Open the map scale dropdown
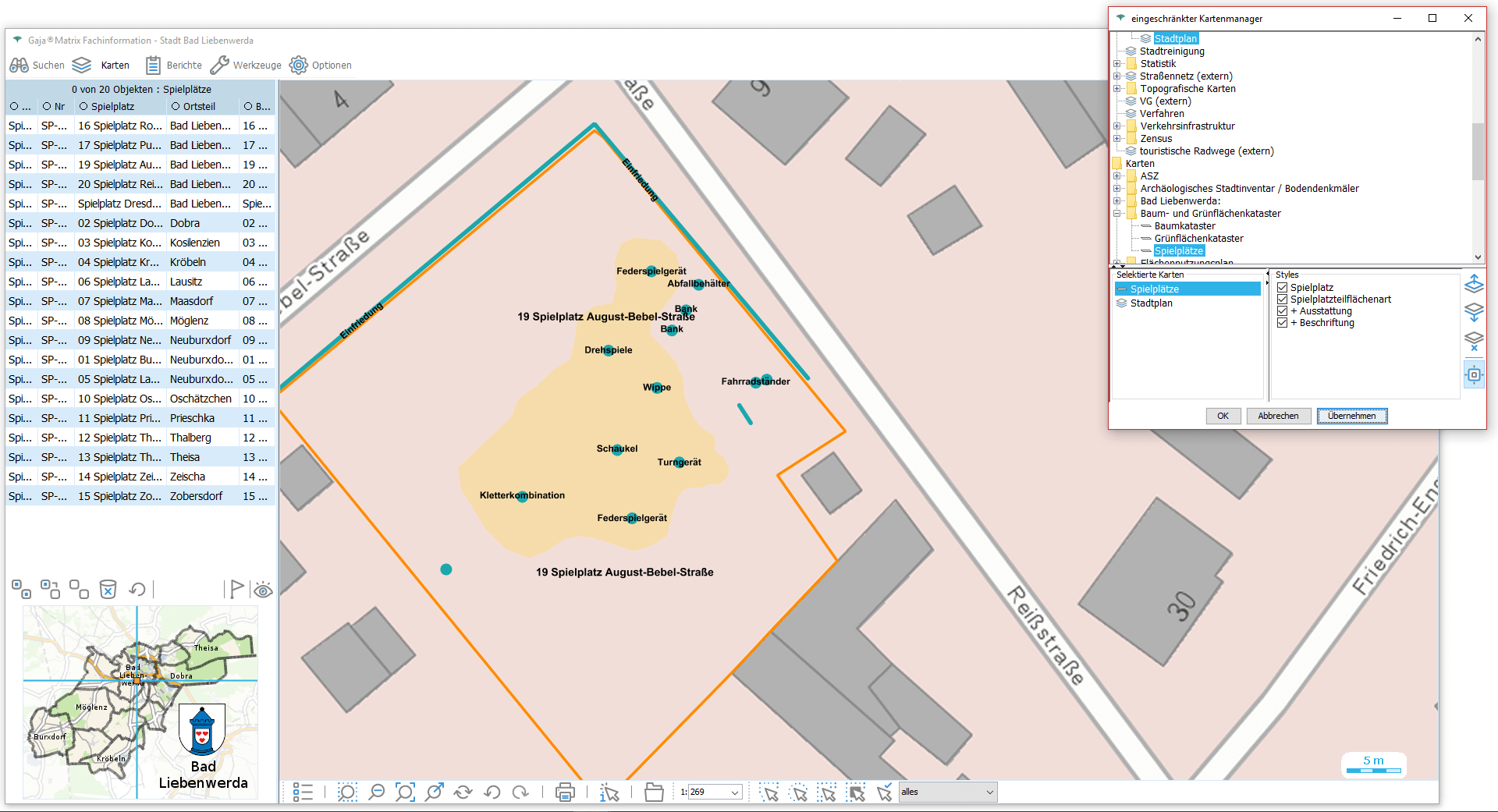1498x812 pixels. (x=734, y=792)
